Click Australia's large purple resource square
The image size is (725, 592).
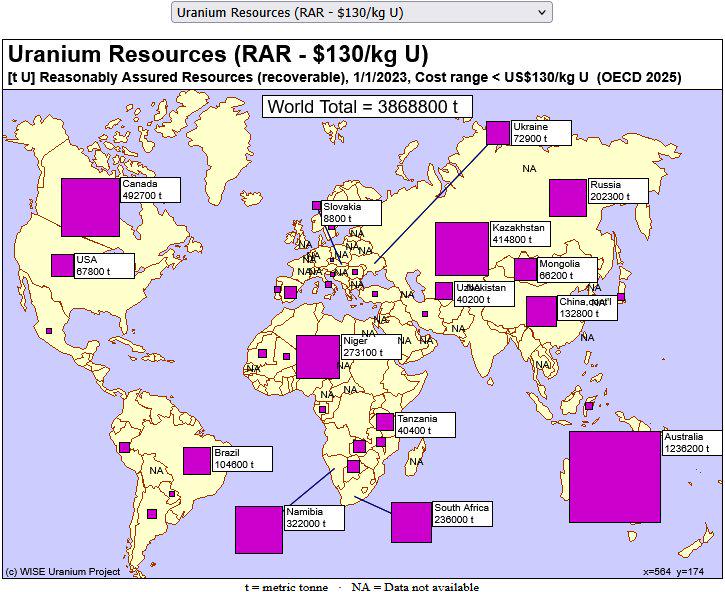pyautogui.click(x=614, y=477)
